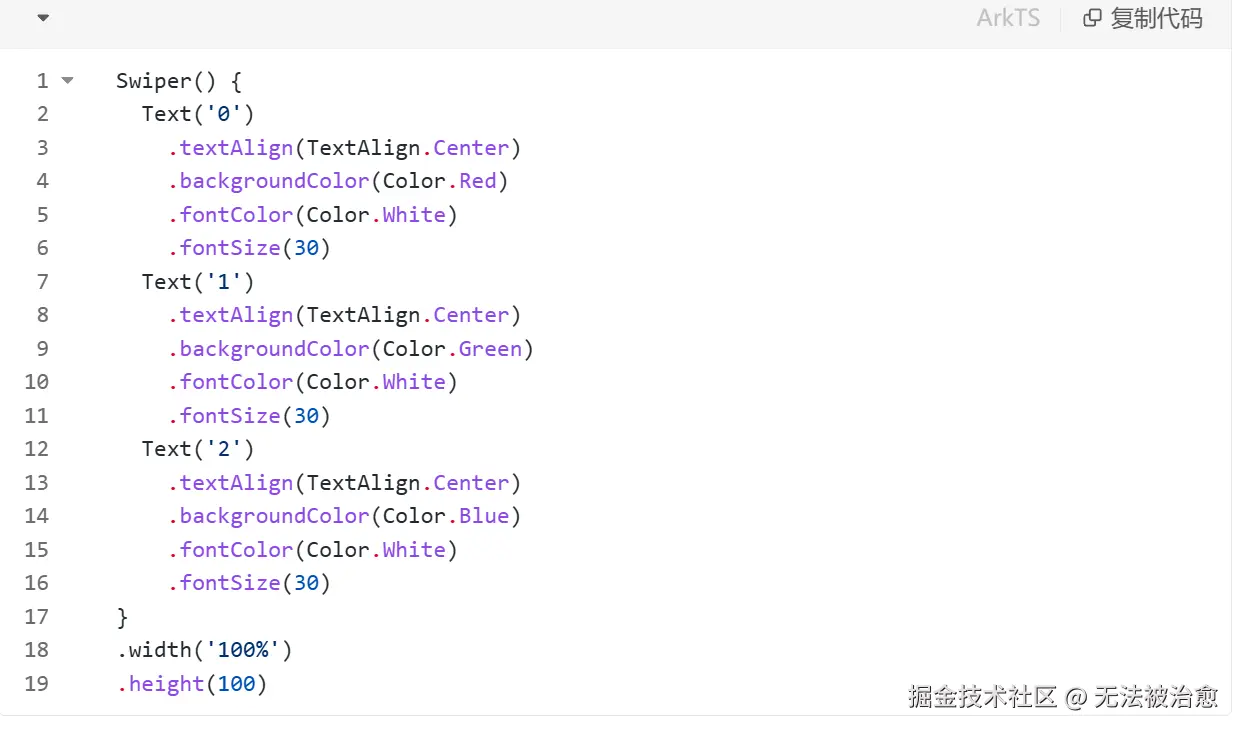The width and height of the screenshot is (1240, 732).
Task: Click the Text('1') component line
Action: 198,282
